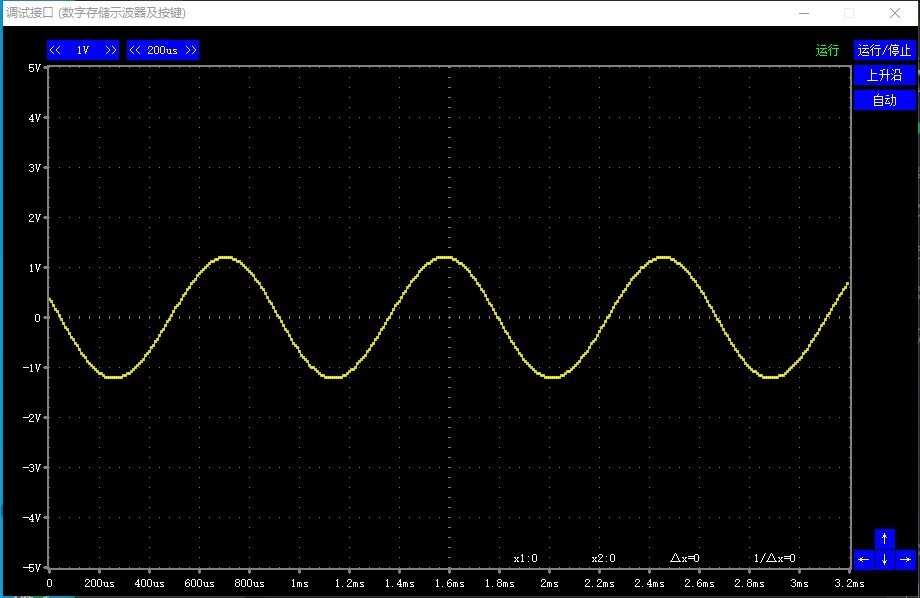920x598 pixels.
Task: Click the 1V voltage scale value
Action: [83, 50]
